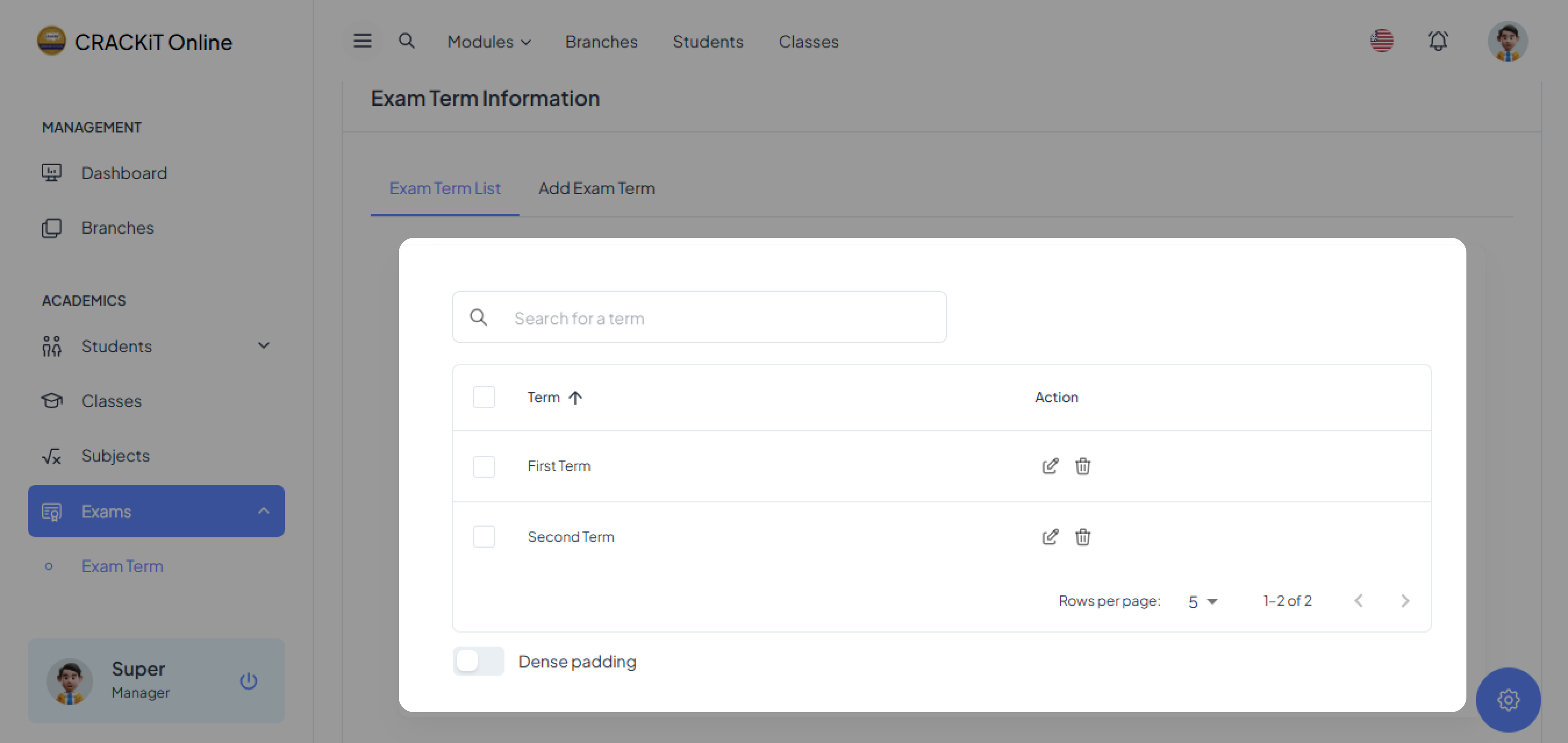The height and width of the screenshot is (743, 1568).
Task: Click the hamburger menu icon
Action: pyautogui.click(x=362, y=41)
